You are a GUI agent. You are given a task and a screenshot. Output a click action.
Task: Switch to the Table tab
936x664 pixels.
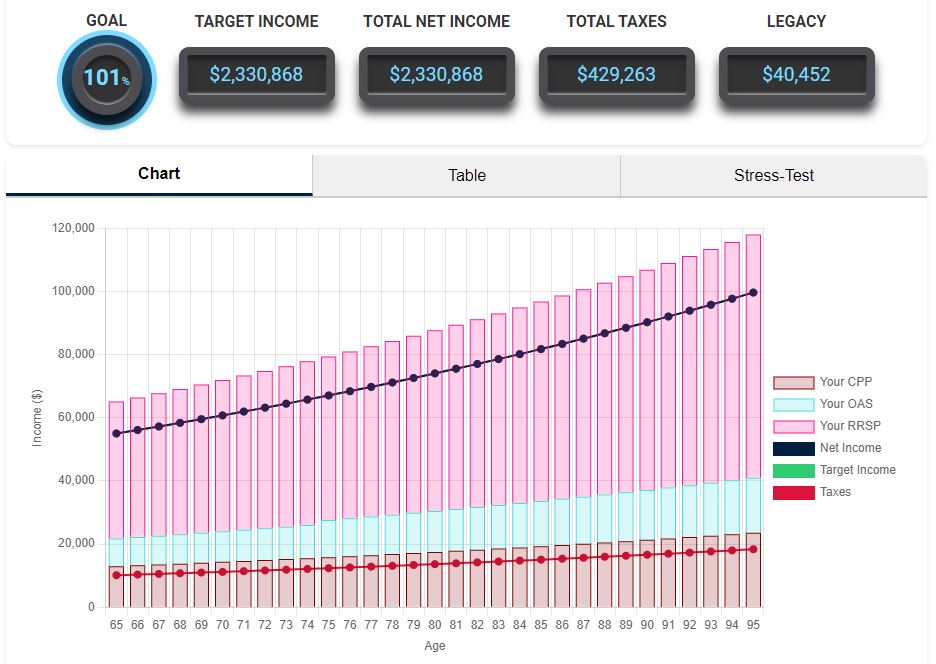[466, 175]
